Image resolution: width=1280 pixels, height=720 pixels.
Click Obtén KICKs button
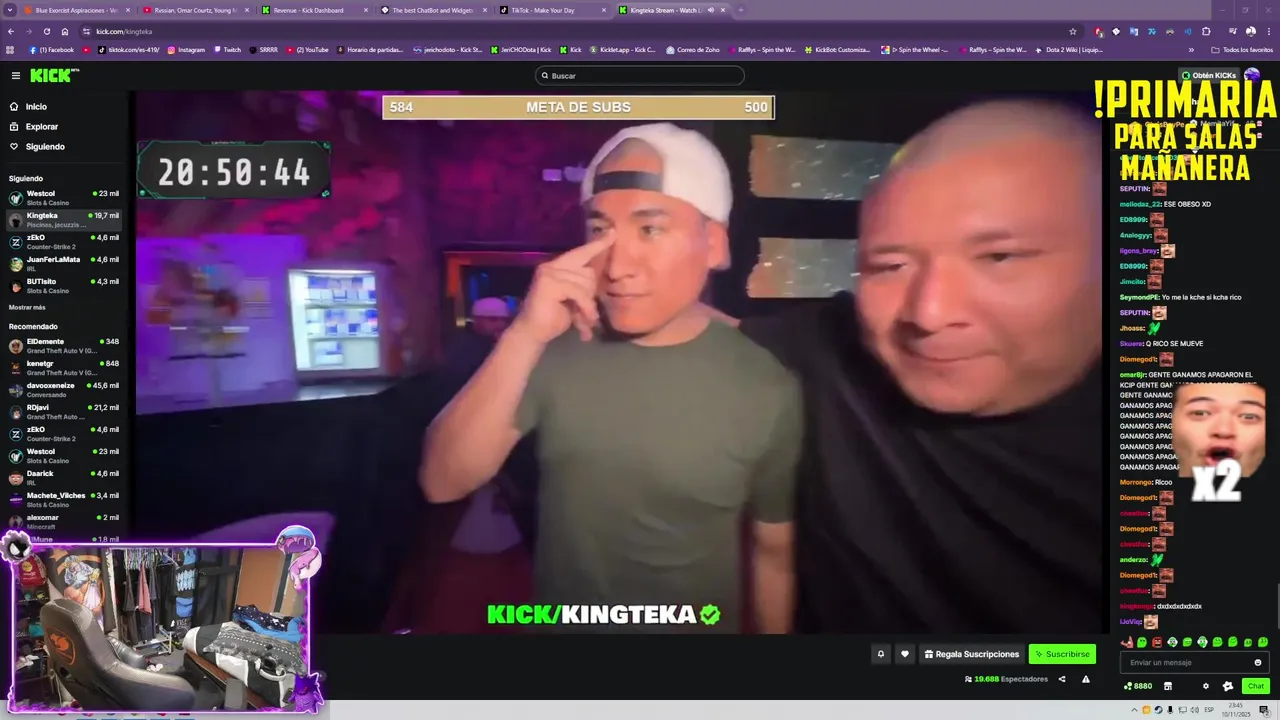tap(1209, 75)
